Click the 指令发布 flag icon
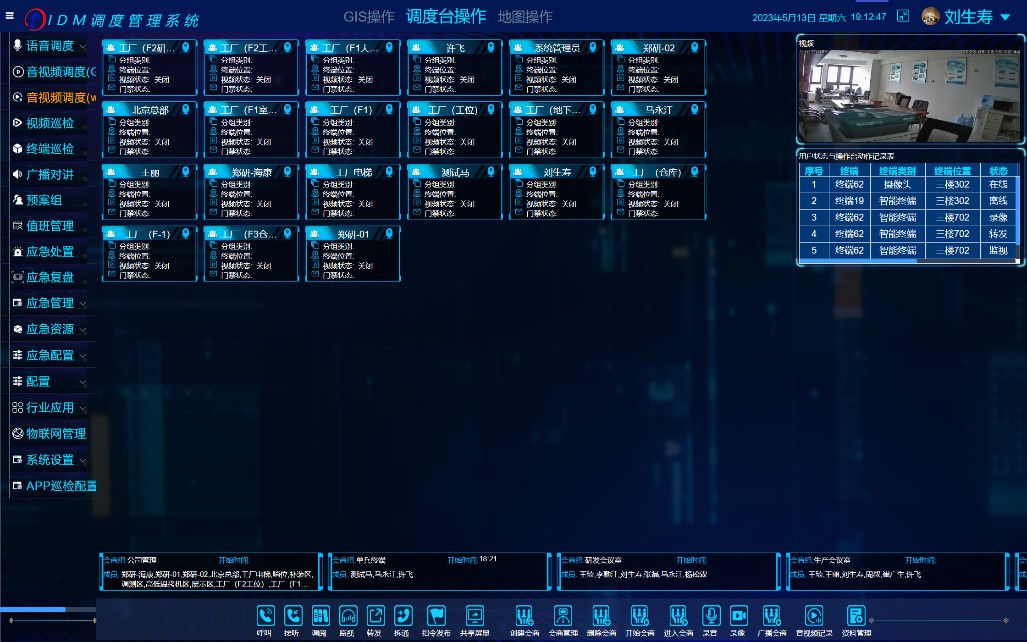Screen dimensions: 1027x642 [x=436, y=616]
